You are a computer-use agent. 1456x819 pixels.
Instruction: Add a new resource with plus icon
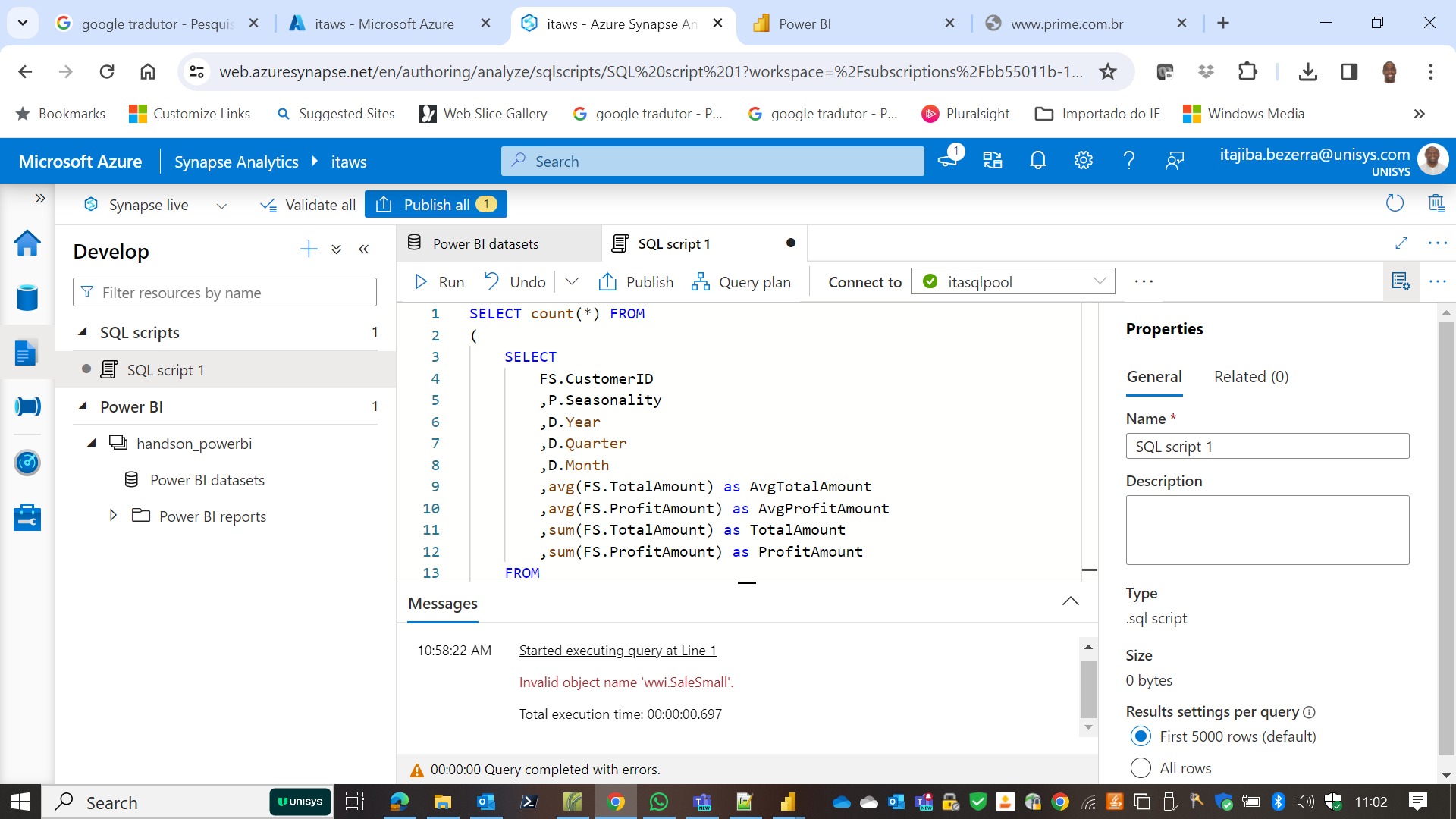tap(308, 249)
